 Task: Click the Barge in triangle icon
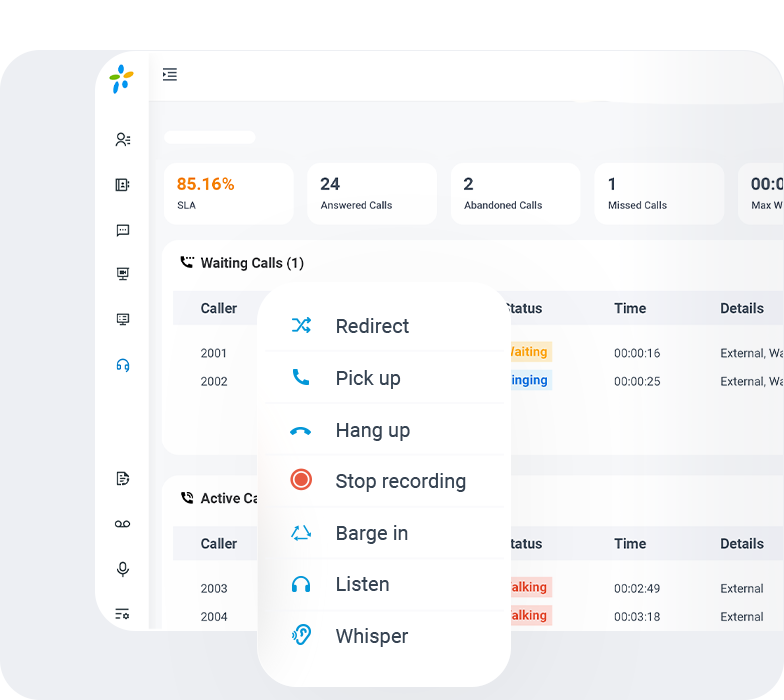coord(301,533)
